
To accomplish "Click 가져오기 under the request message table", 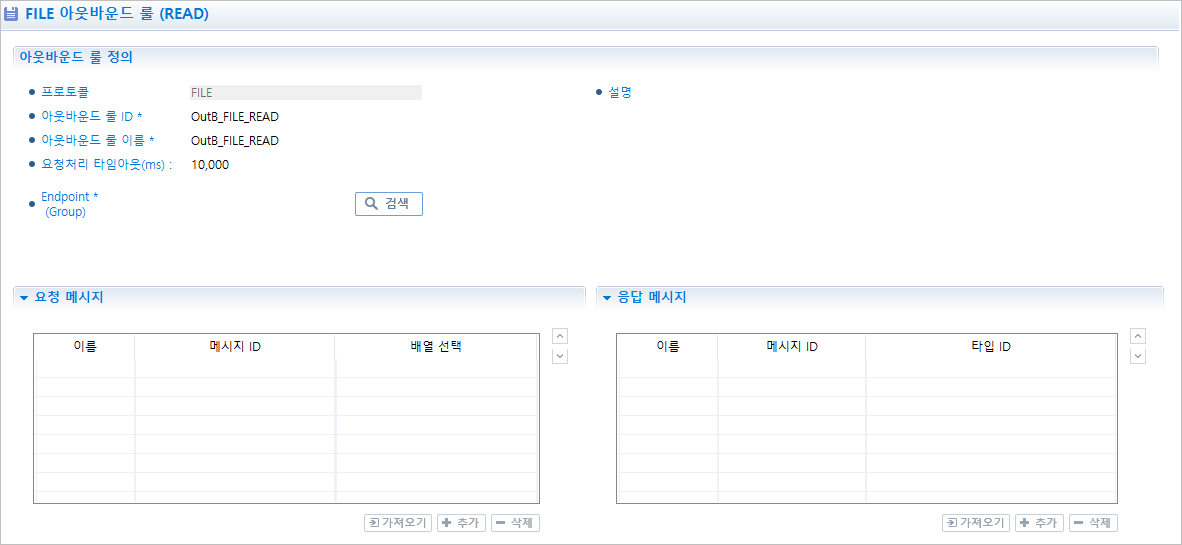I will tap(399, 523).
